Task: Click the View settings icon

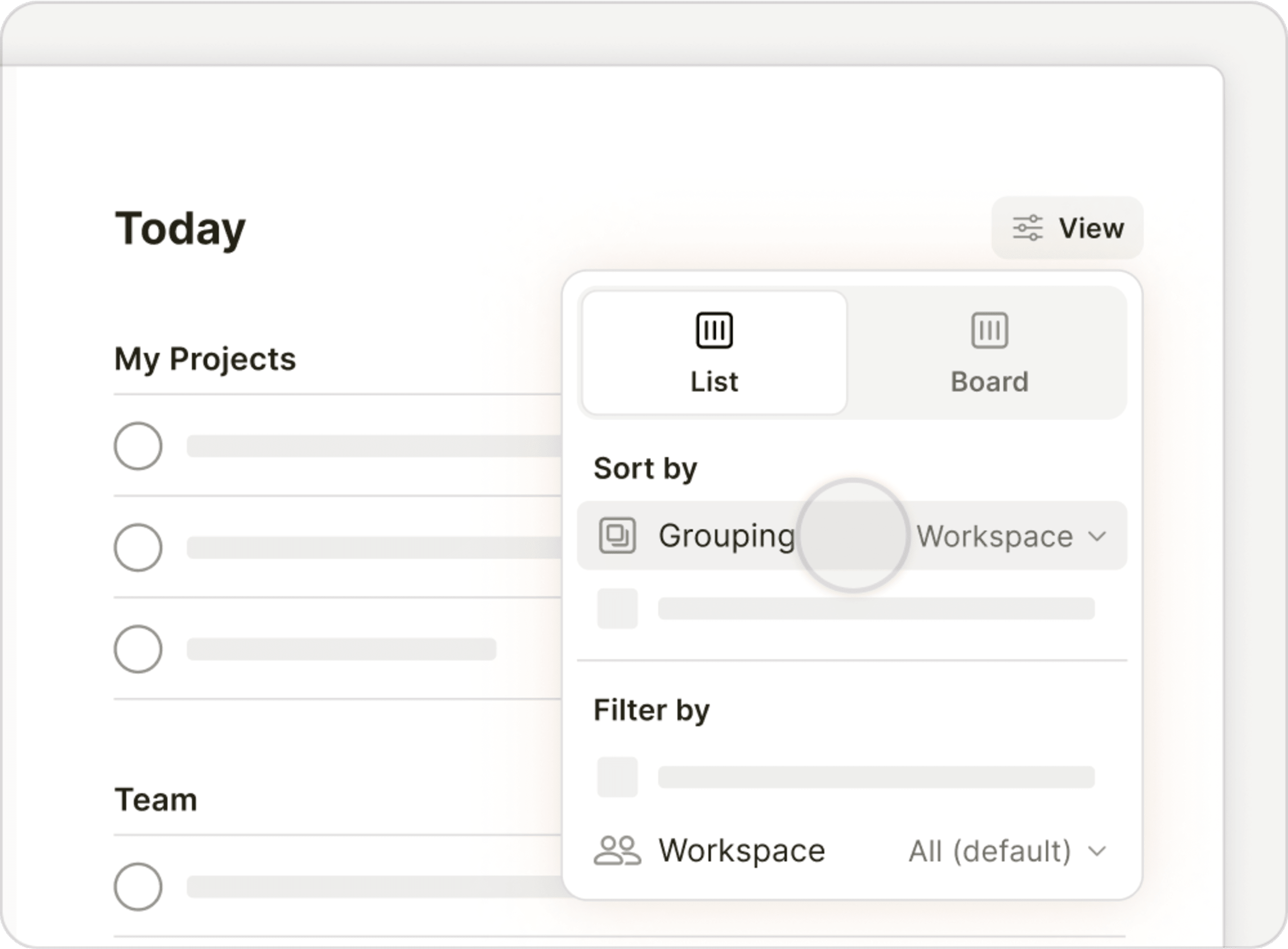Action: 1025,228
